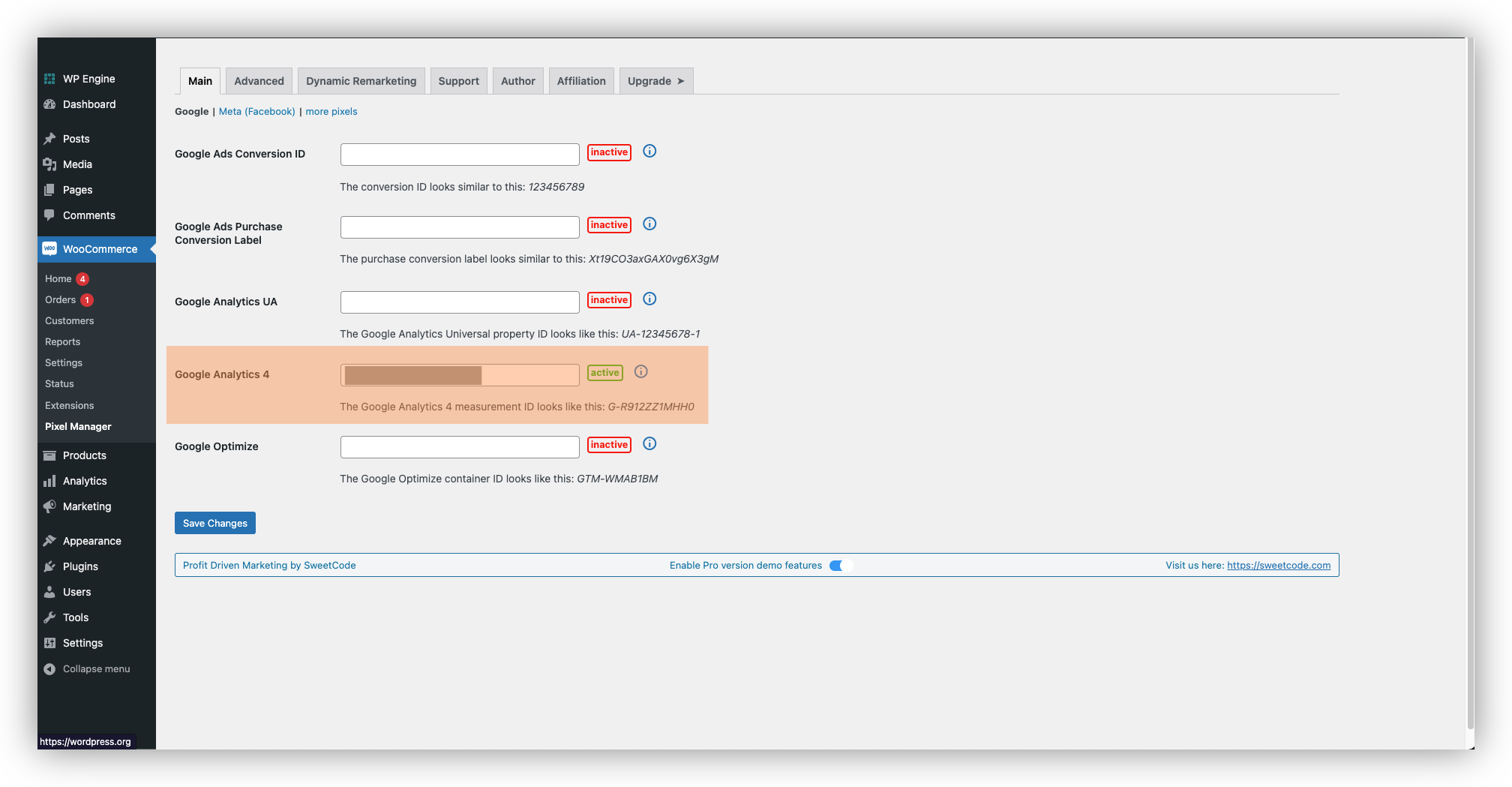Show info for Google Analytics UA

[x=649, y=299]
